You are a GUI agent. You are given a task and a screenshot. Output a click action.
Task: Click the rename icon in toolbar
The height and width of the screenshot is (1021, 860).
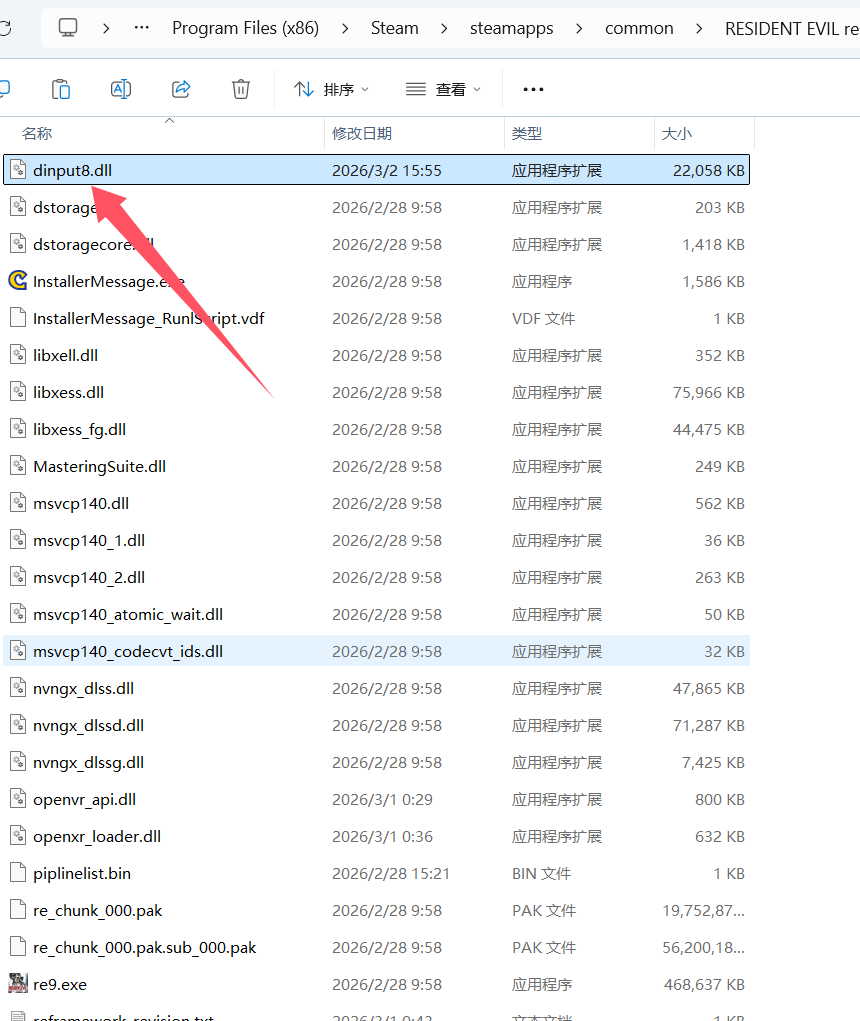point(121,89)
